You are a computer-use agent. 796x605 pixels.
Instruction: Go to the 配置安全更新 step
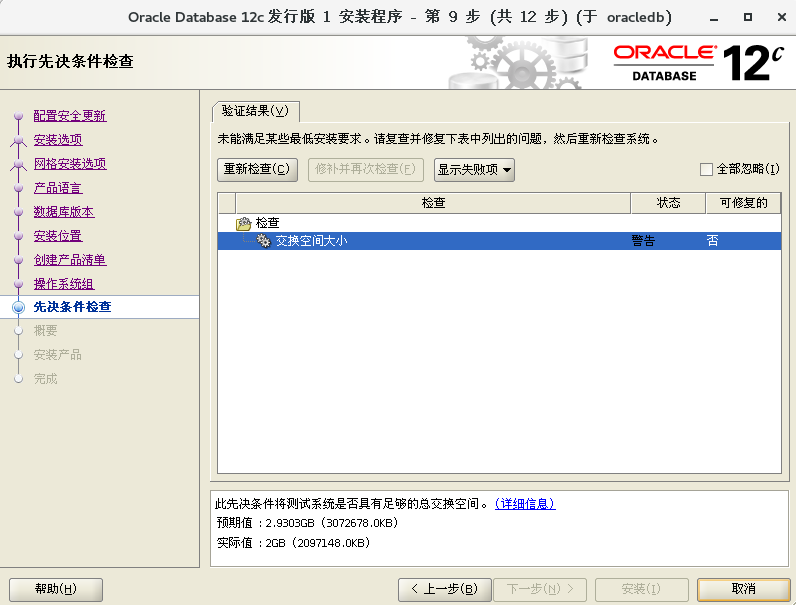70,116
